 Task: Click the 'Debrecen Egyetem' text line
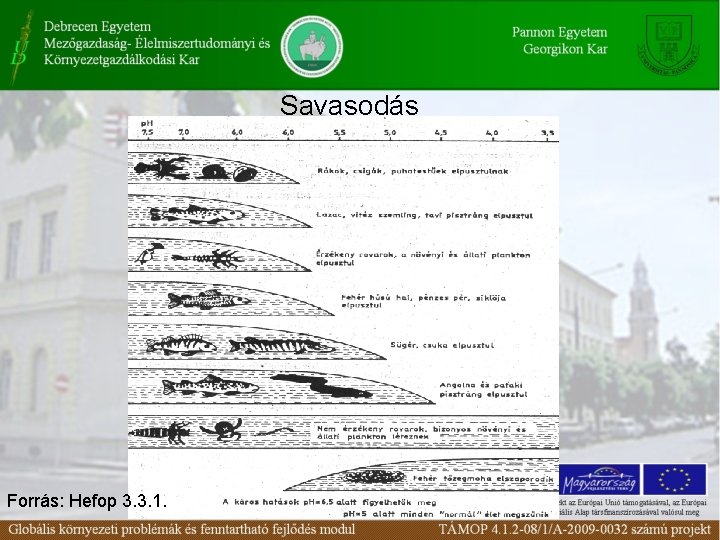pyautogui.click(x=97, y=26)
